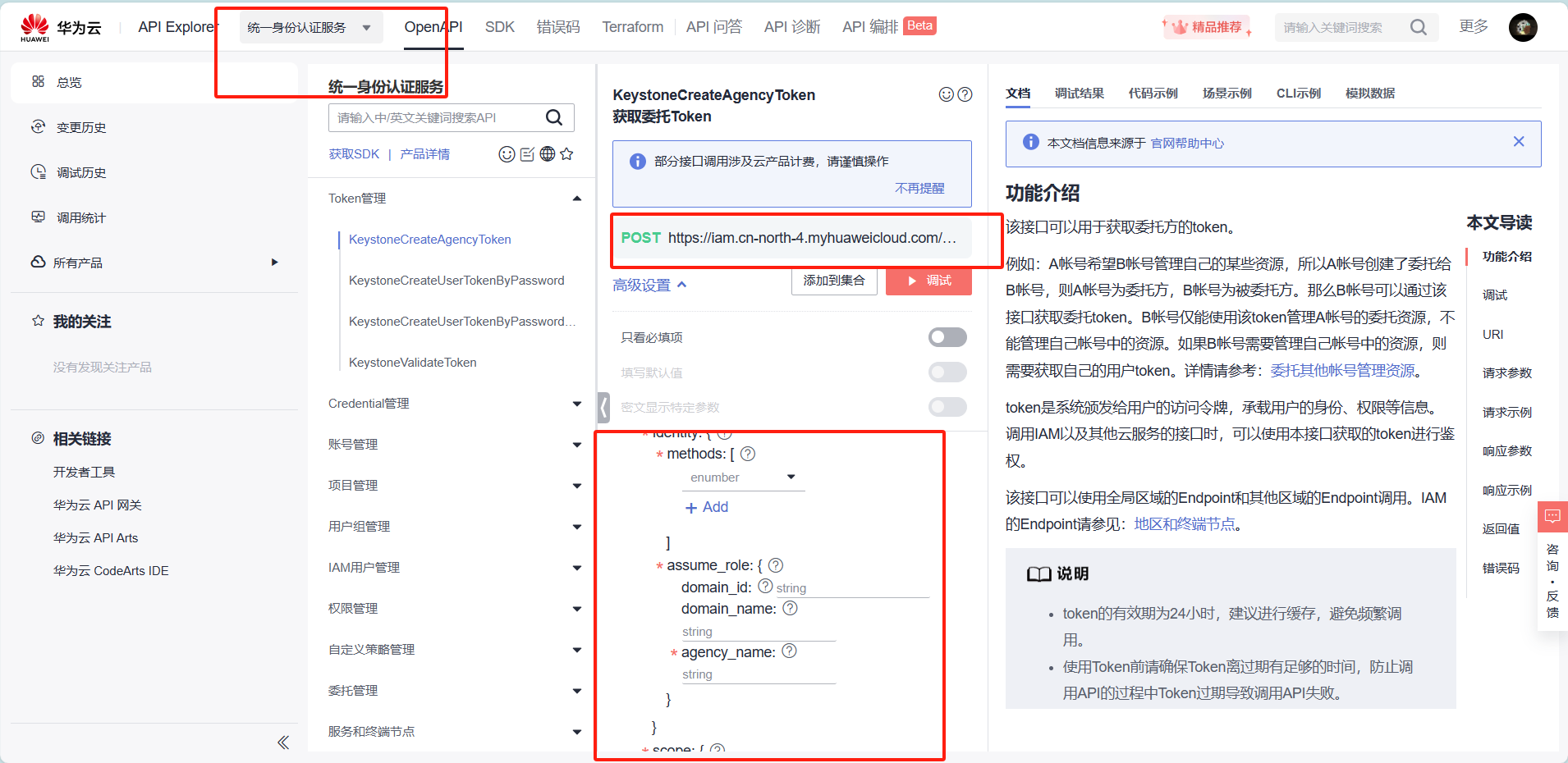Image resolution: width=1568 pixels, height=763 pixels.
Task: Click the 调用统计 chart icon
Action: (x=38, y=217)
